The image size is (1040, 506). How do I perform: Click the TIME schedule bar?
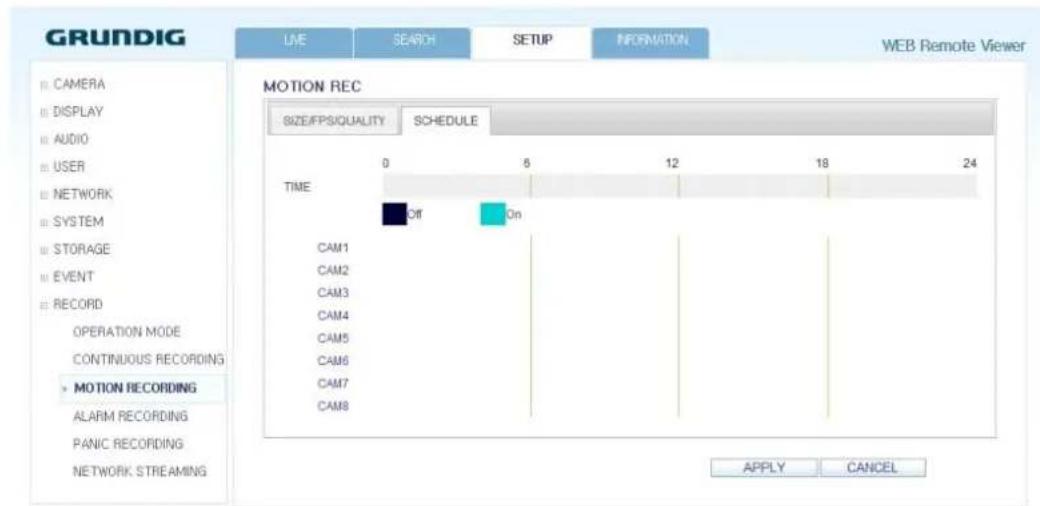(680, 186)
